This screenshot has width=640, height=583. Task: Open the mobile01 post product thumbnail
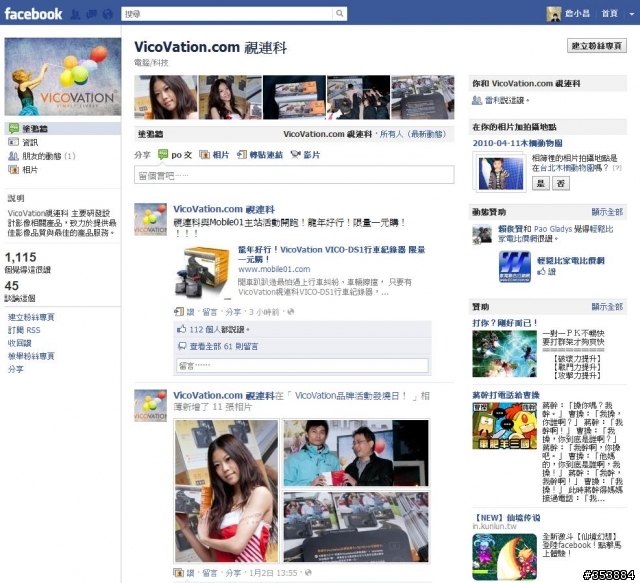coord(202,272)
